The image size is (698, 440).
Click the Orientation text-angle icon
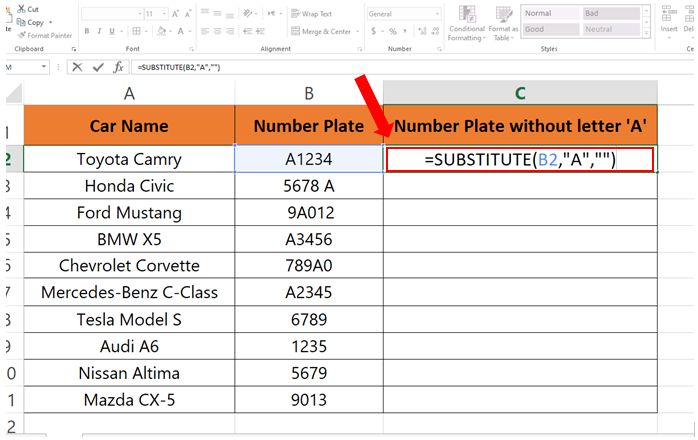(x=248, y=13)
